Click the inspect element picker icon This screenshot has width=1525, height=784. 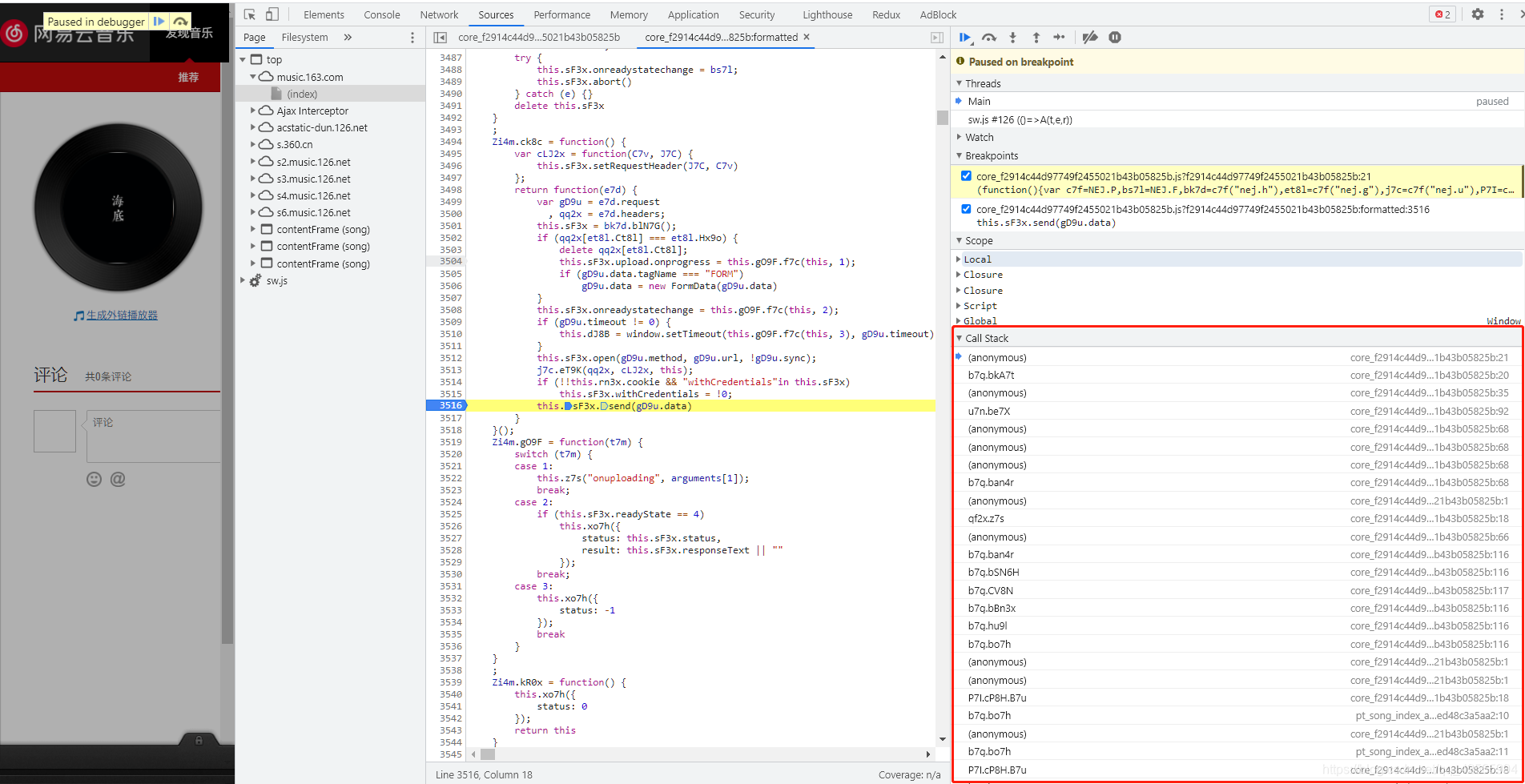click(250, 14)
